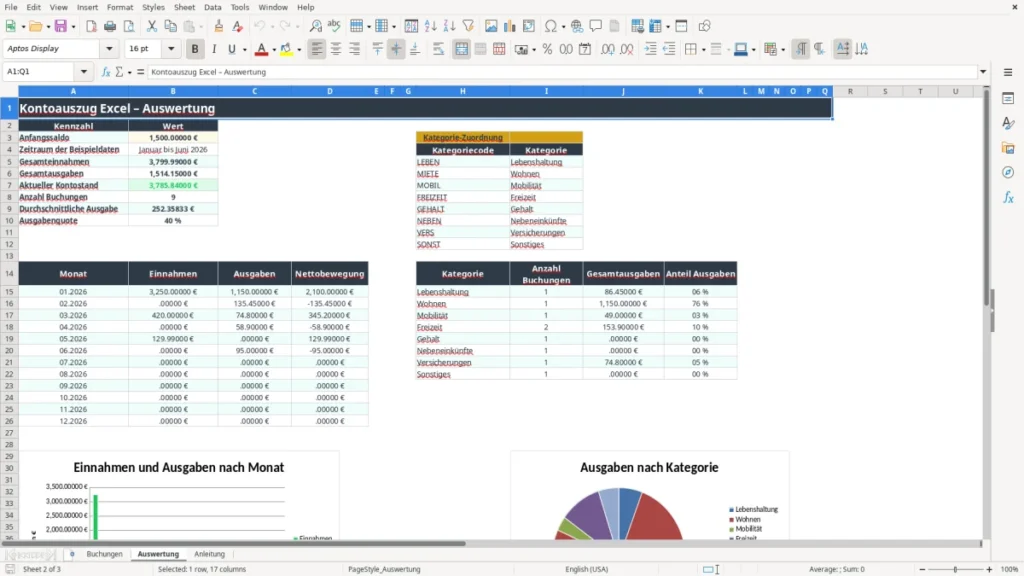Apply AutoFilter to the data
Viewport: 1024px width, 576px height.
point(468,26)
